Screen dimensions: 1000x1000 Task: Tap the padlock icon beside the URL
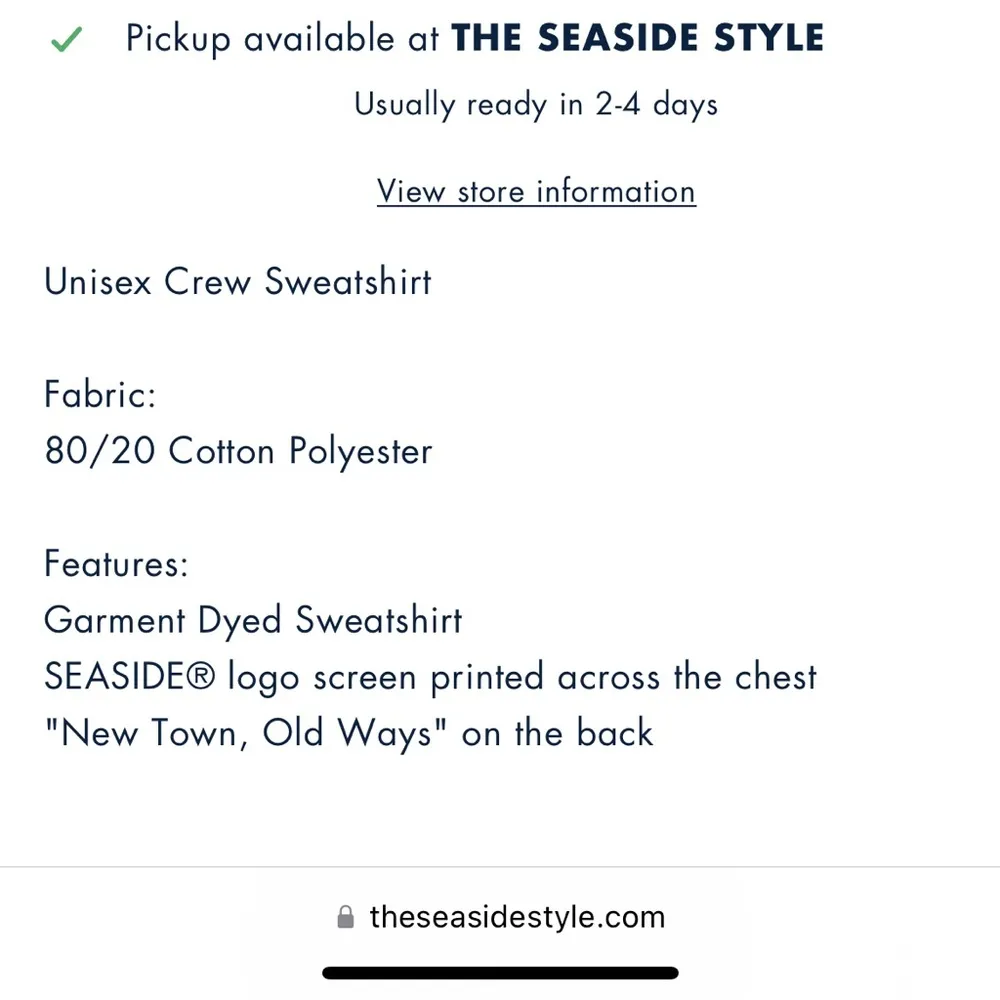click(x=346, y=917)
